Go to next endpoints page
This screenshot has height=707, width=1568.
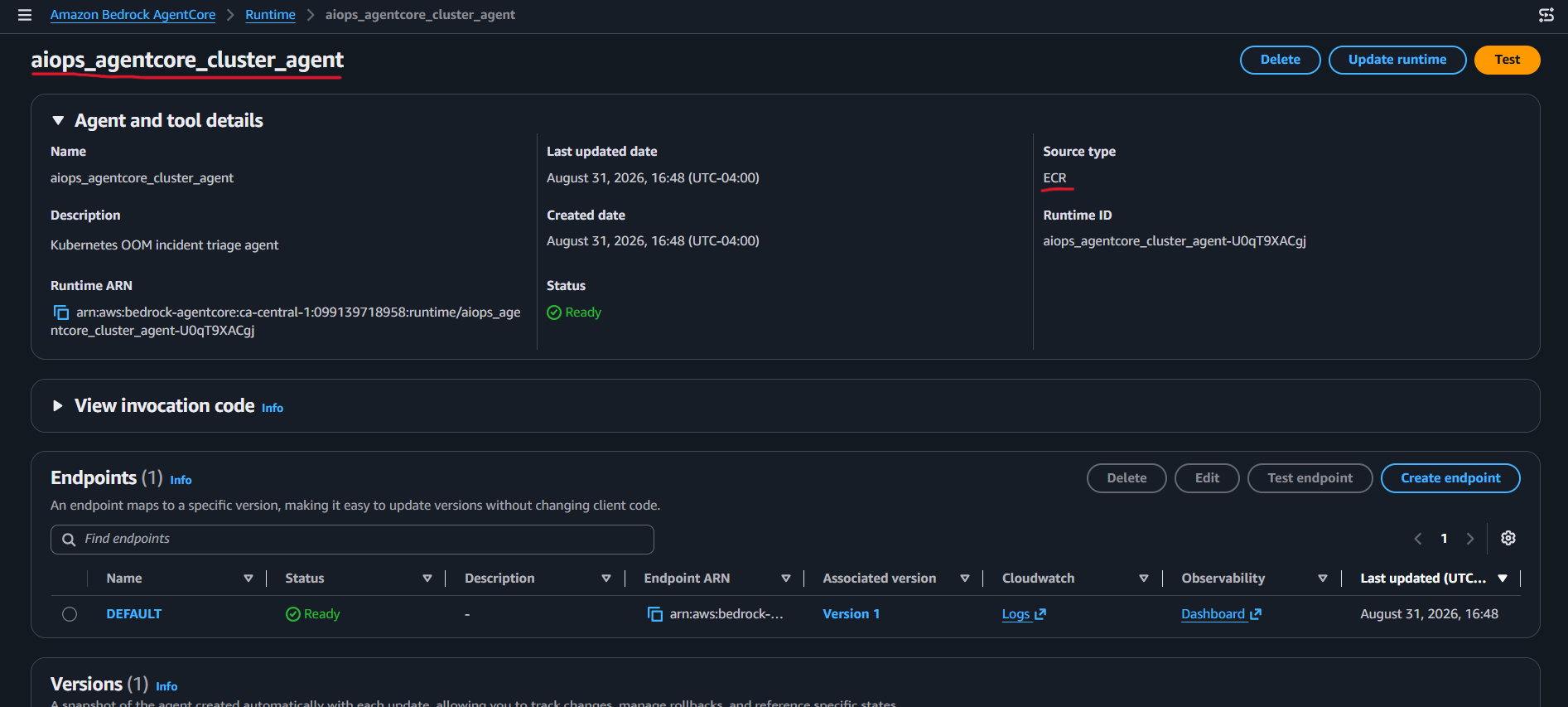click(1470, 539)
